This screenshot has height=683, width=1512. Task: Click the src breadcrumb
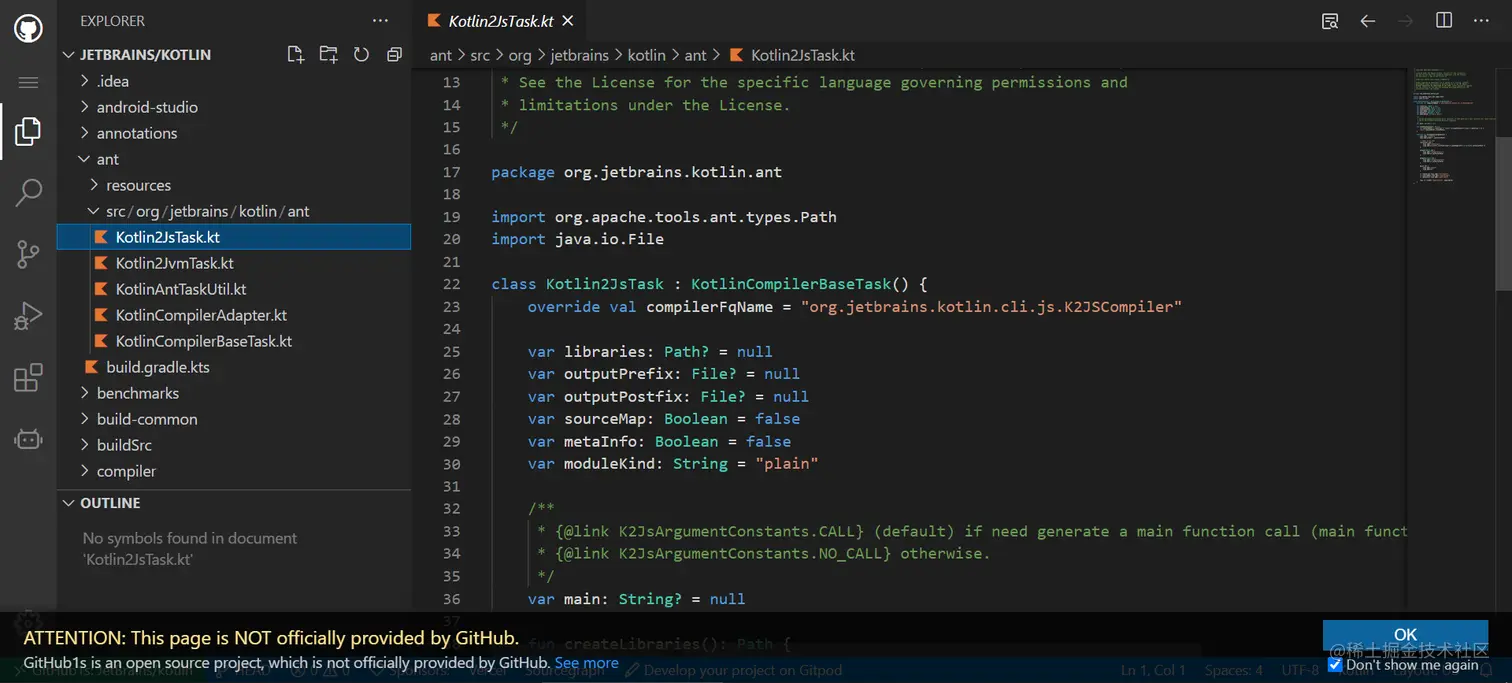pos(480,55)
